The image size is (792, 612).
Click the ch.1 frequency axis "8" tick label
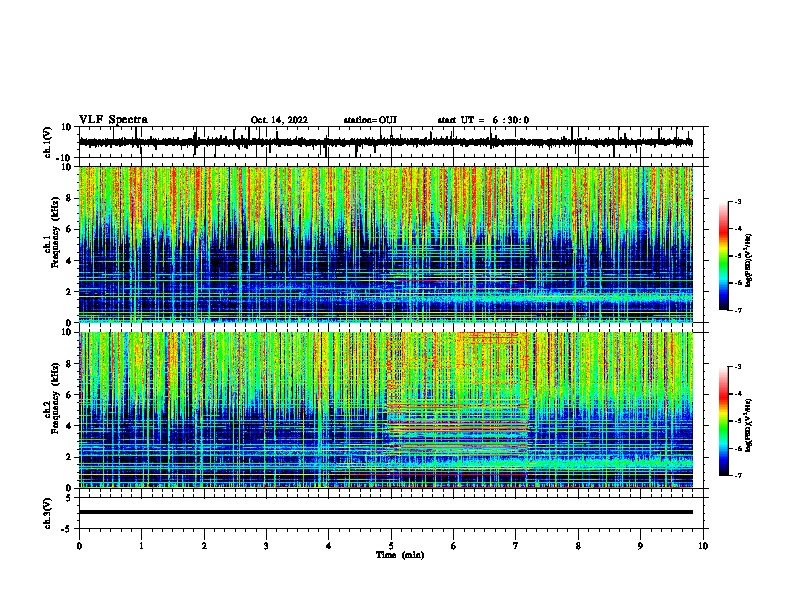click(69, 198)
